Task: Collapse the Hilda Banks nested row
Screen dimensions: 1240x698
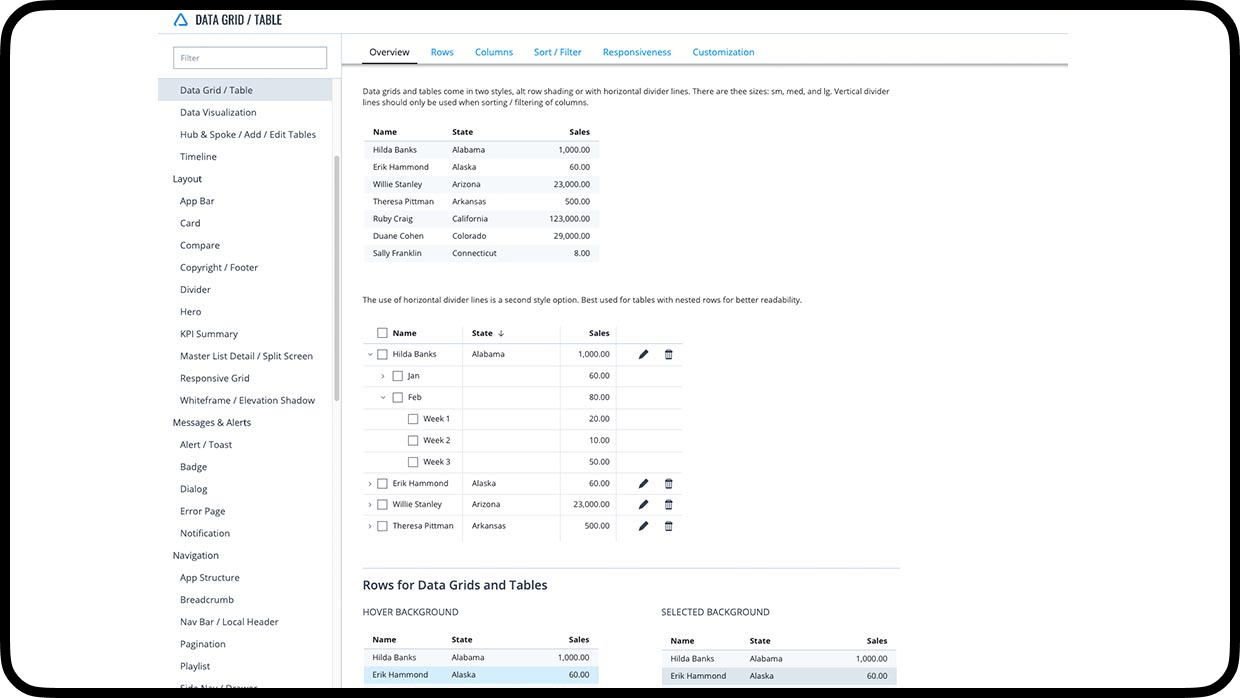Action: [370, 354]
